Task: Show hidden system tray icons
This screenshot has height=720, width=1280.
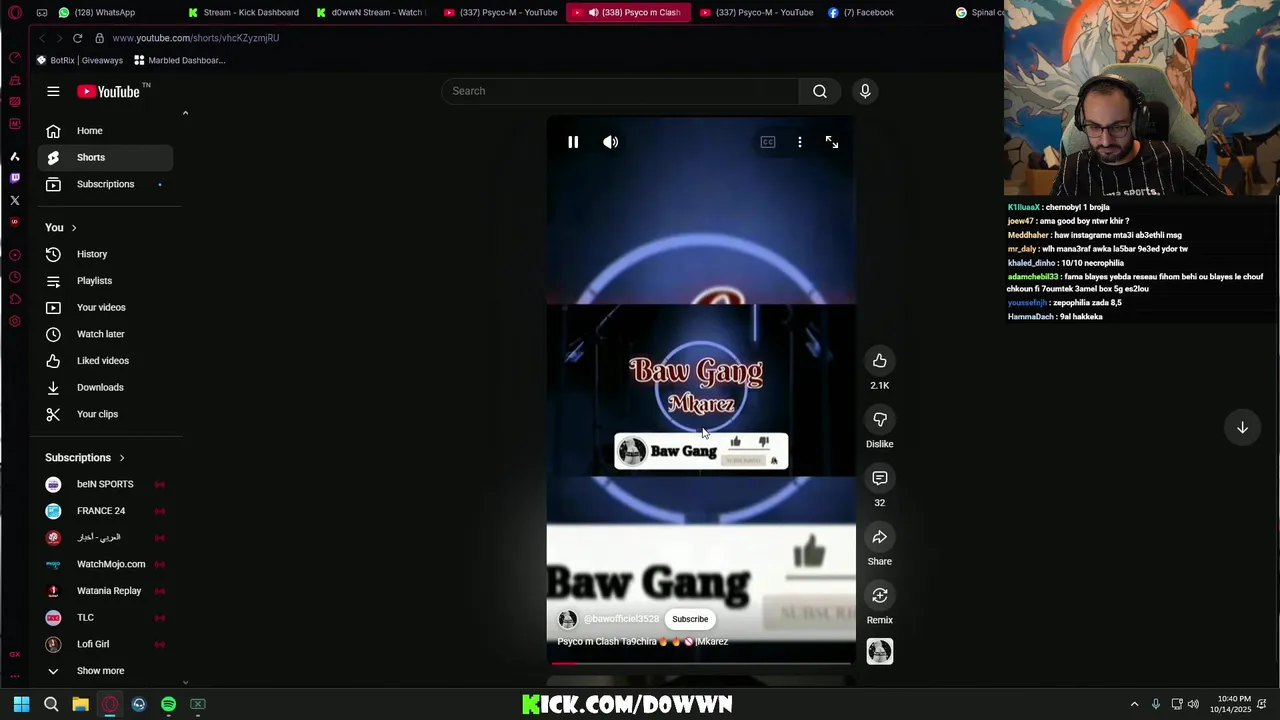Action: tap(1134, 704)
